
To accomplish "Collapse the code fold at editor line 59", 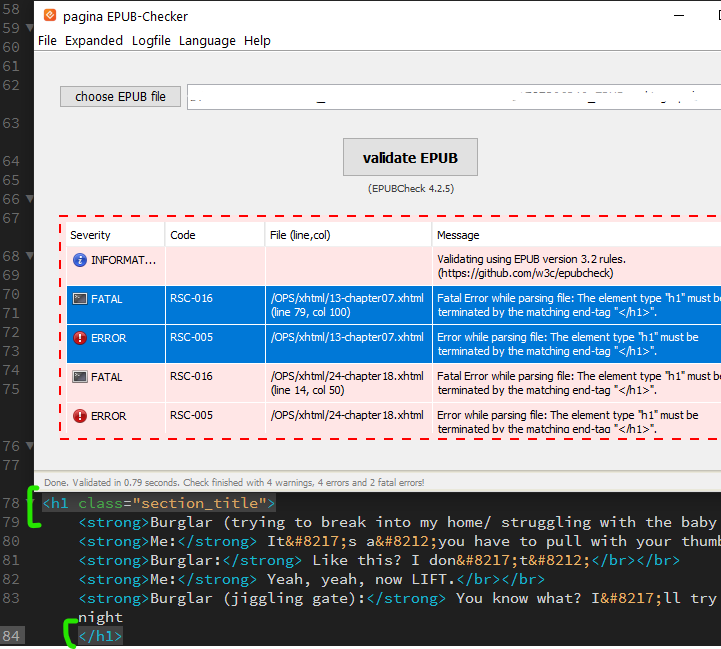I will (x=29, y=28).
